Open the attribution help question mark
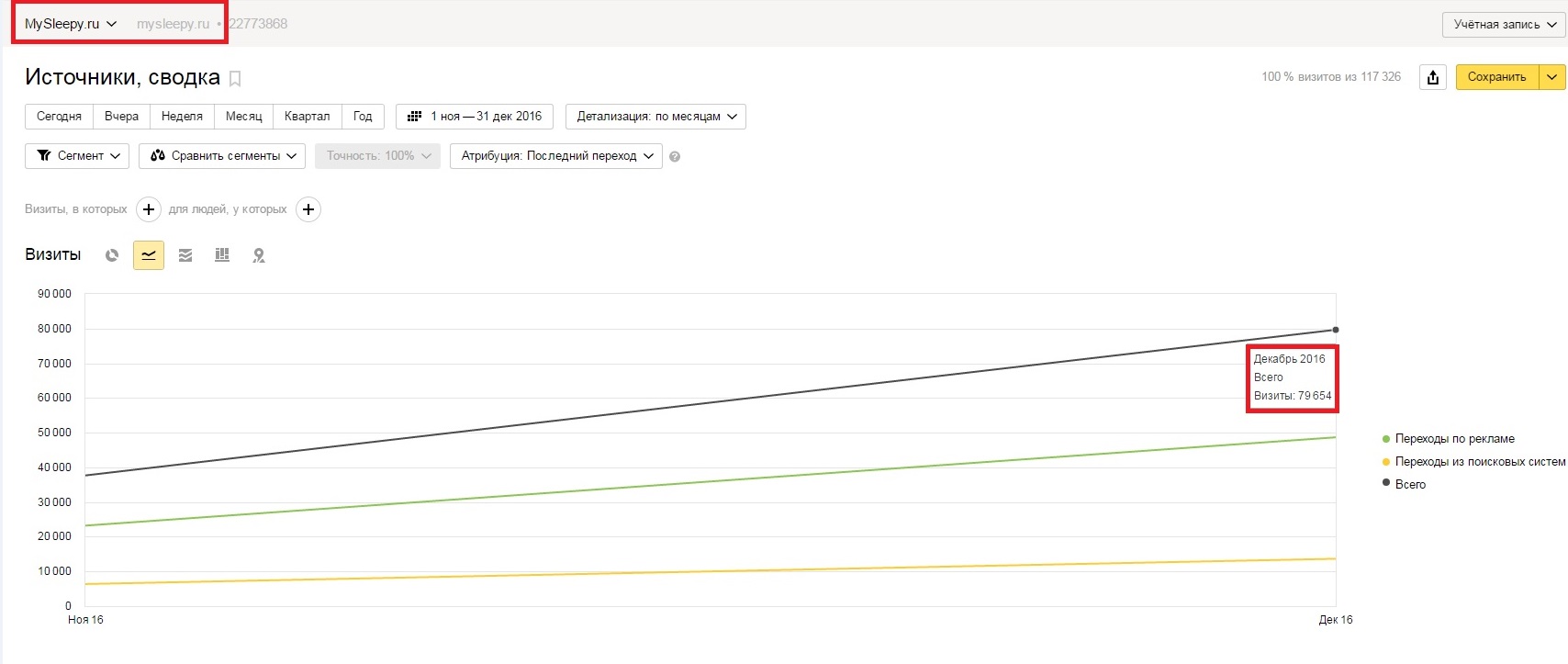Screen dimensions: 1568x664 click(x=675, y=157)
